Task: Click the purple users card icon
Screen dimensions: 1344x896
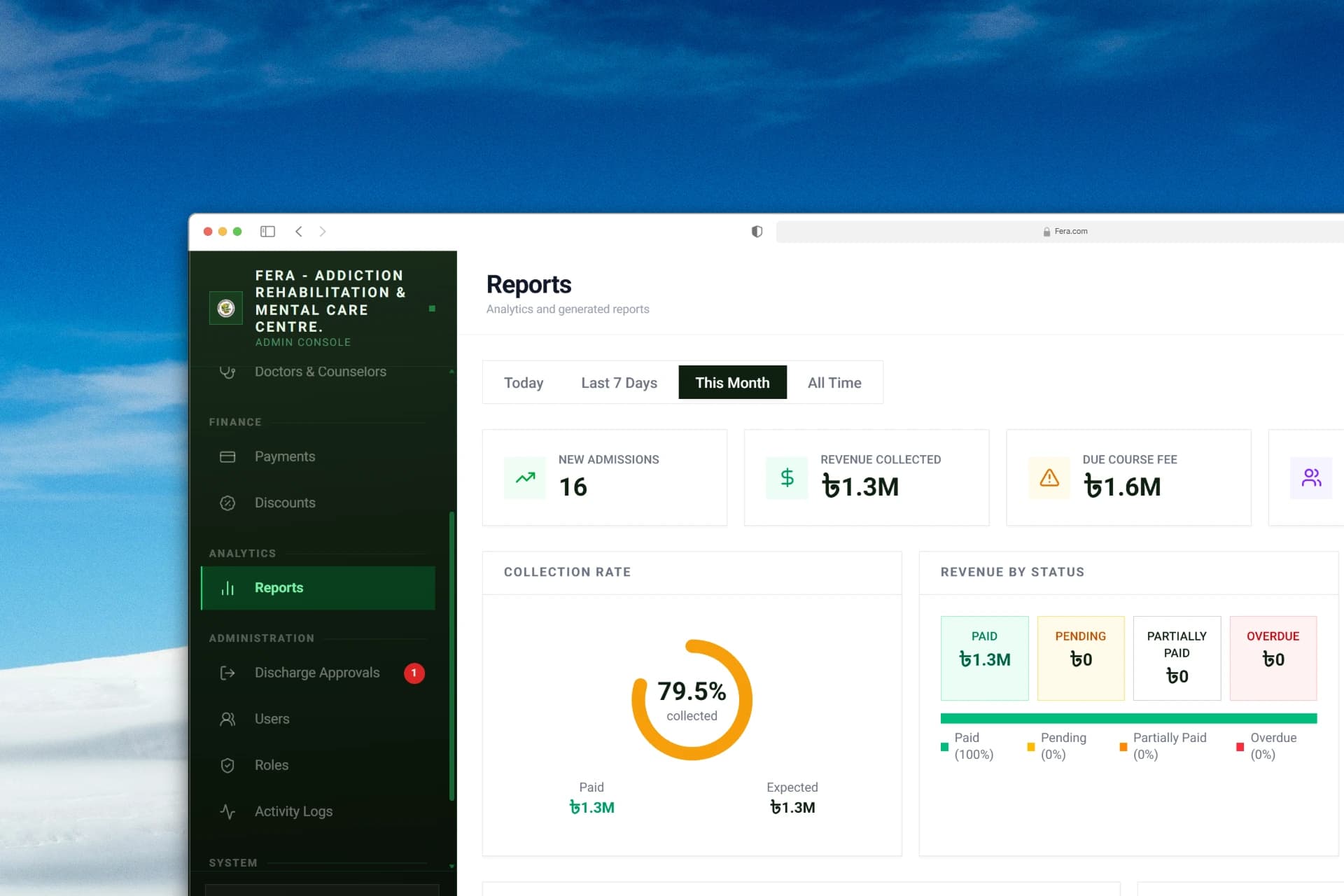Action: tap(1311, 478)
